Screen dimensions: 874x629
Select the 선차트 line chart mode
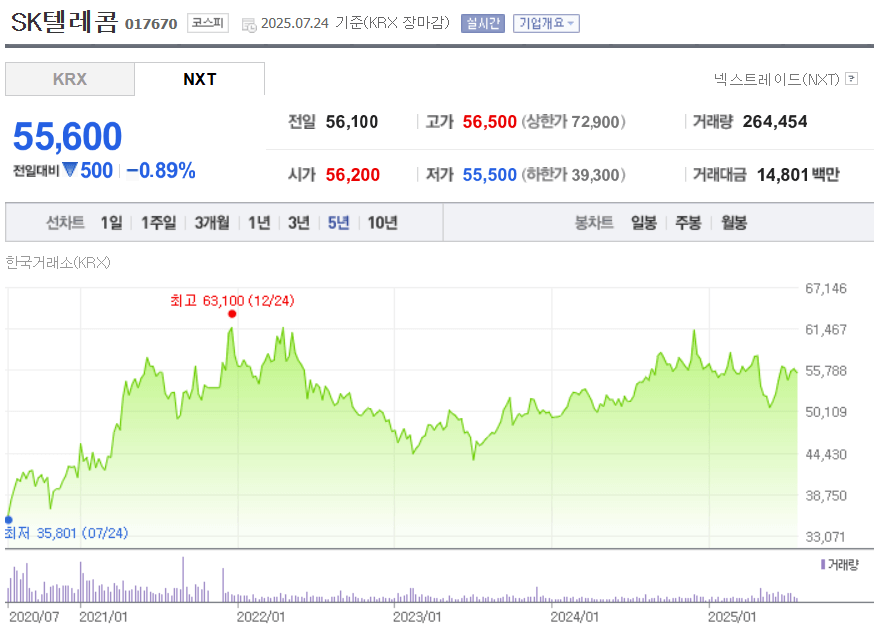click(64, 223)
